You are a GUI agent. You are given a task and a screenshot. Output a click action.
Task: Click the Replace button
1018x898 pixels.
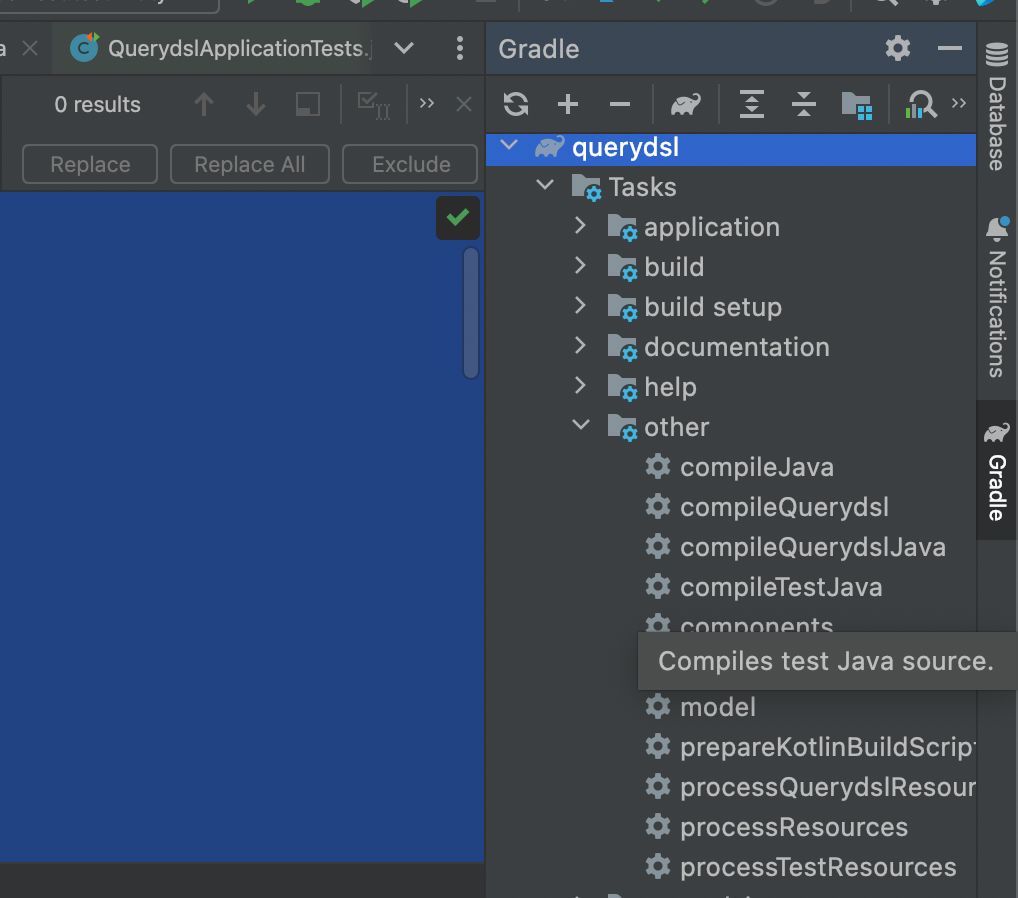coord(90,164)
